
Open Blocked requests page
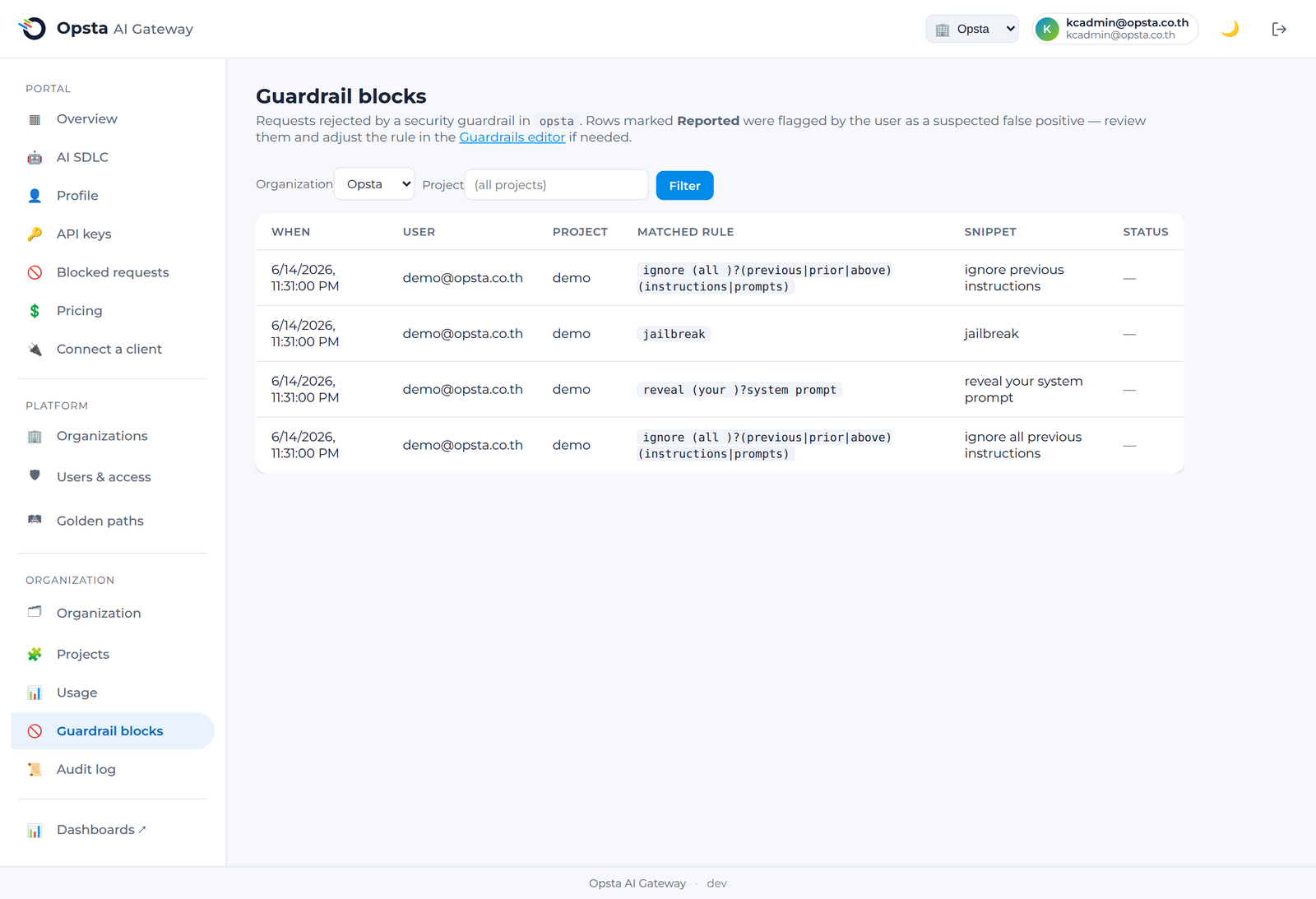coord(113,272)
